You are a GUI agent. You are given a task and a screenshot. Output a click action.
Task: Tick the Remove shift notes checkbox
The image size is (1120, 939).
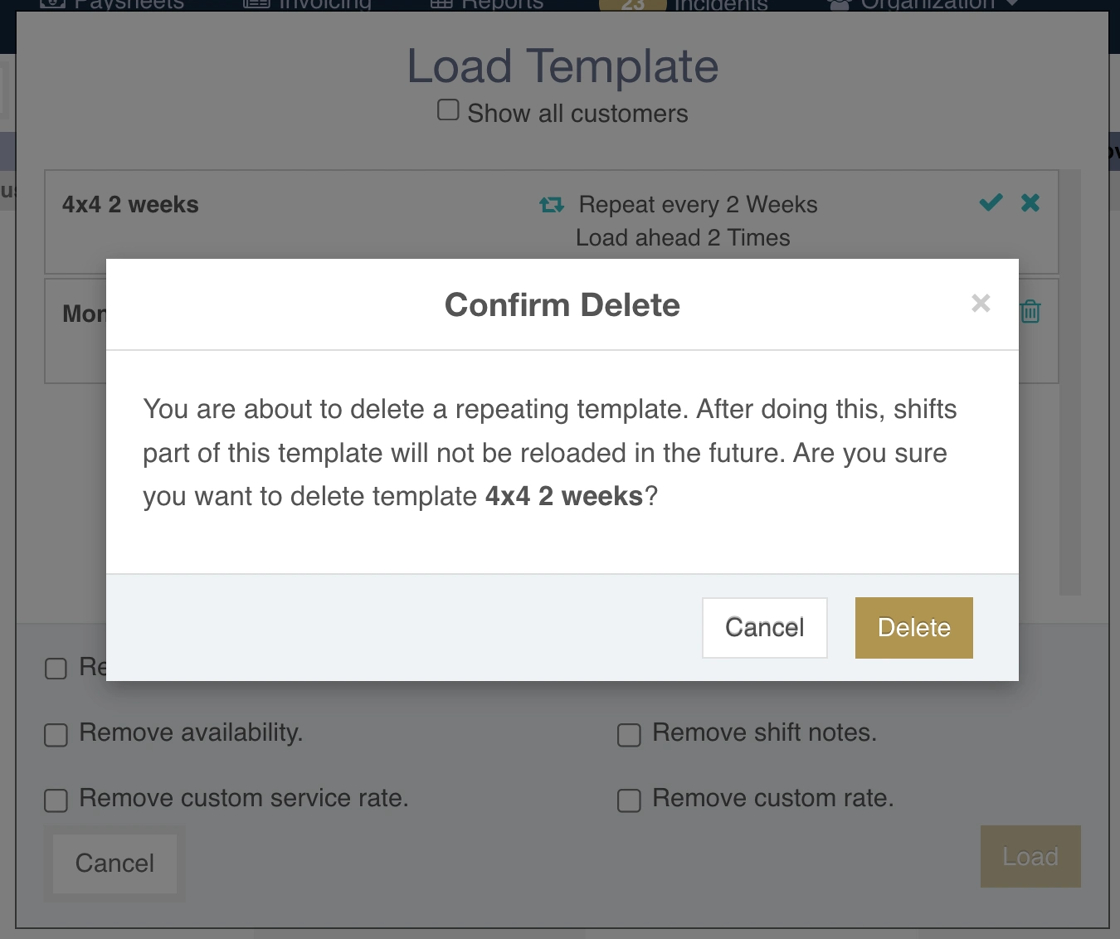pos(629,735)
